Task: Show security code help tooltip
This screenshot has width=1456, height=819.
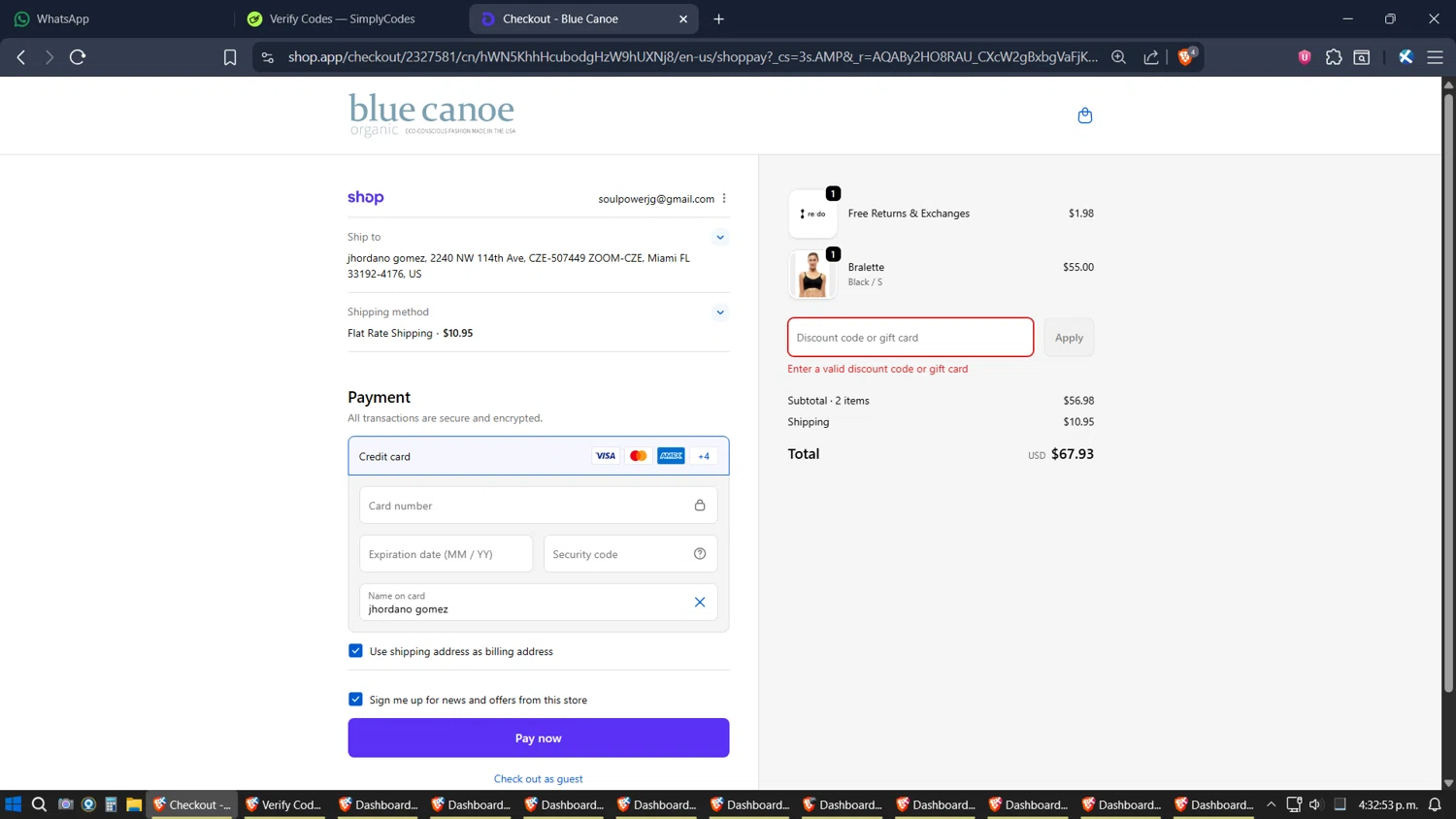Action: (x=700, y=554)
